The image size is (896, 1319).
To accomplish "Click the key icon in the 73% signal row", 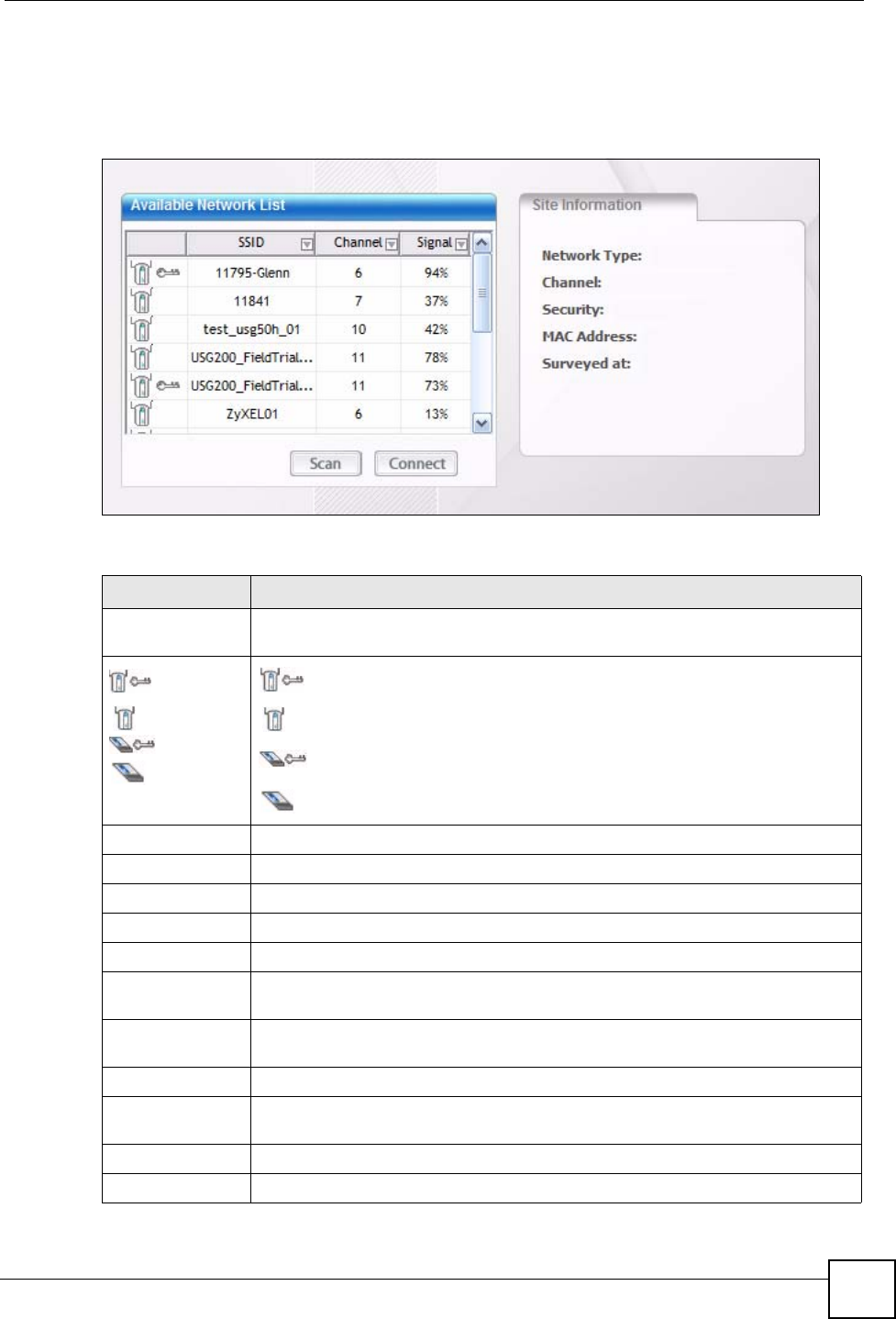I will tap(169, 385).
